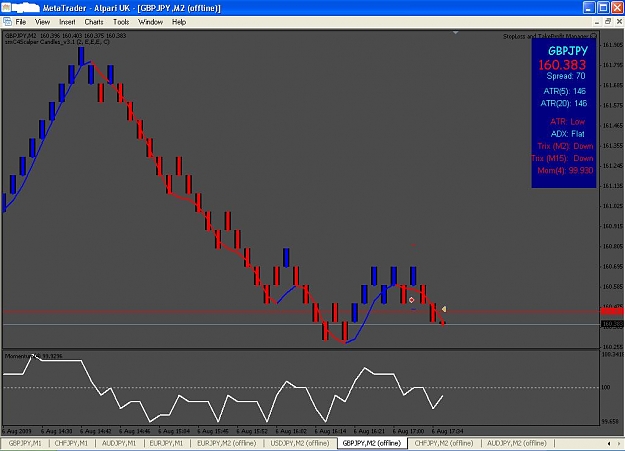625x451 pixels.
Task: Click the tan arrow marker near last candle
Action: tap(444, 309)
